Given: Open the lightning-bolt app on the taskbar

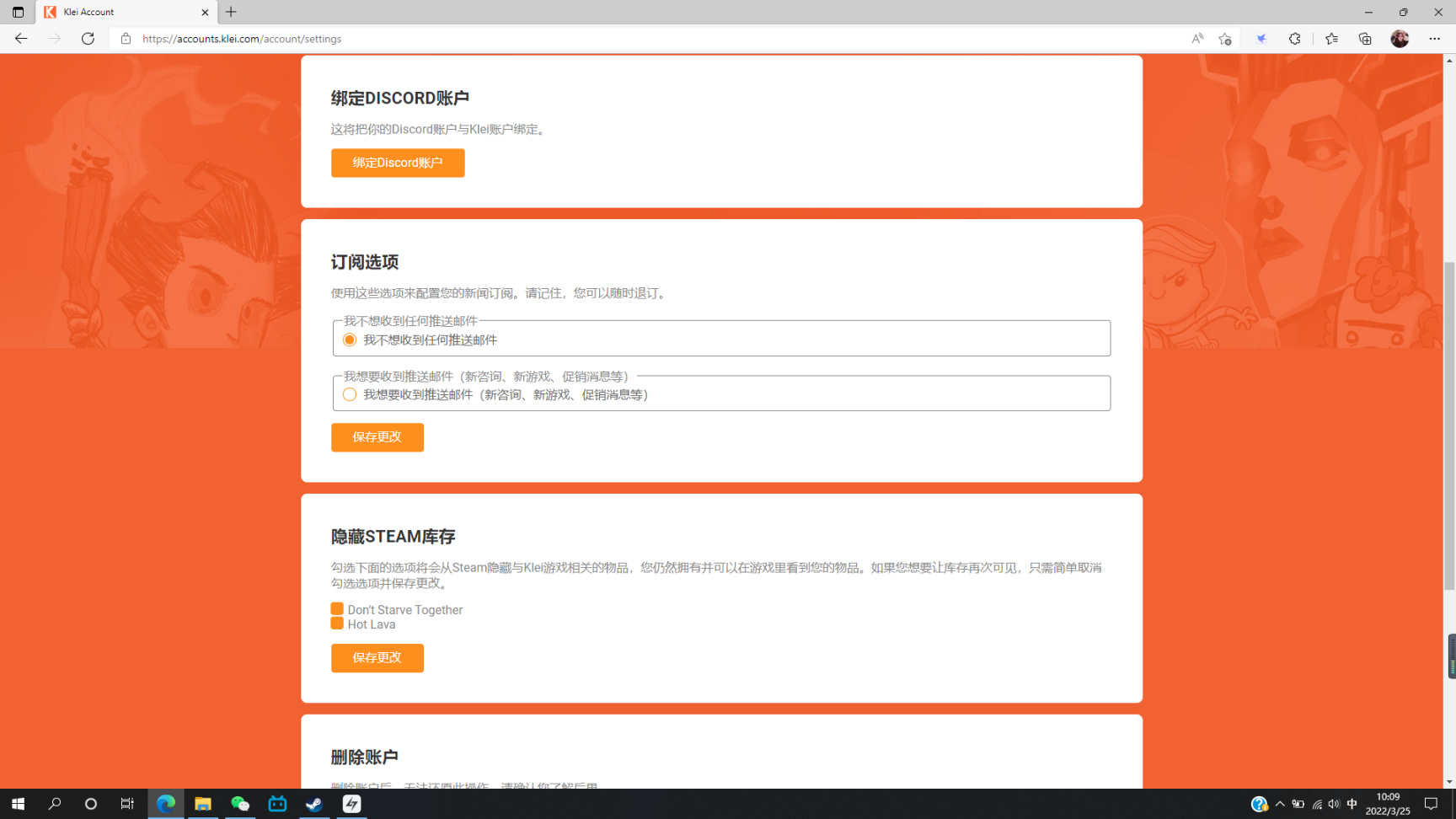Looking at the screenshot, I should pyautogui.click(x=352, y=804).
